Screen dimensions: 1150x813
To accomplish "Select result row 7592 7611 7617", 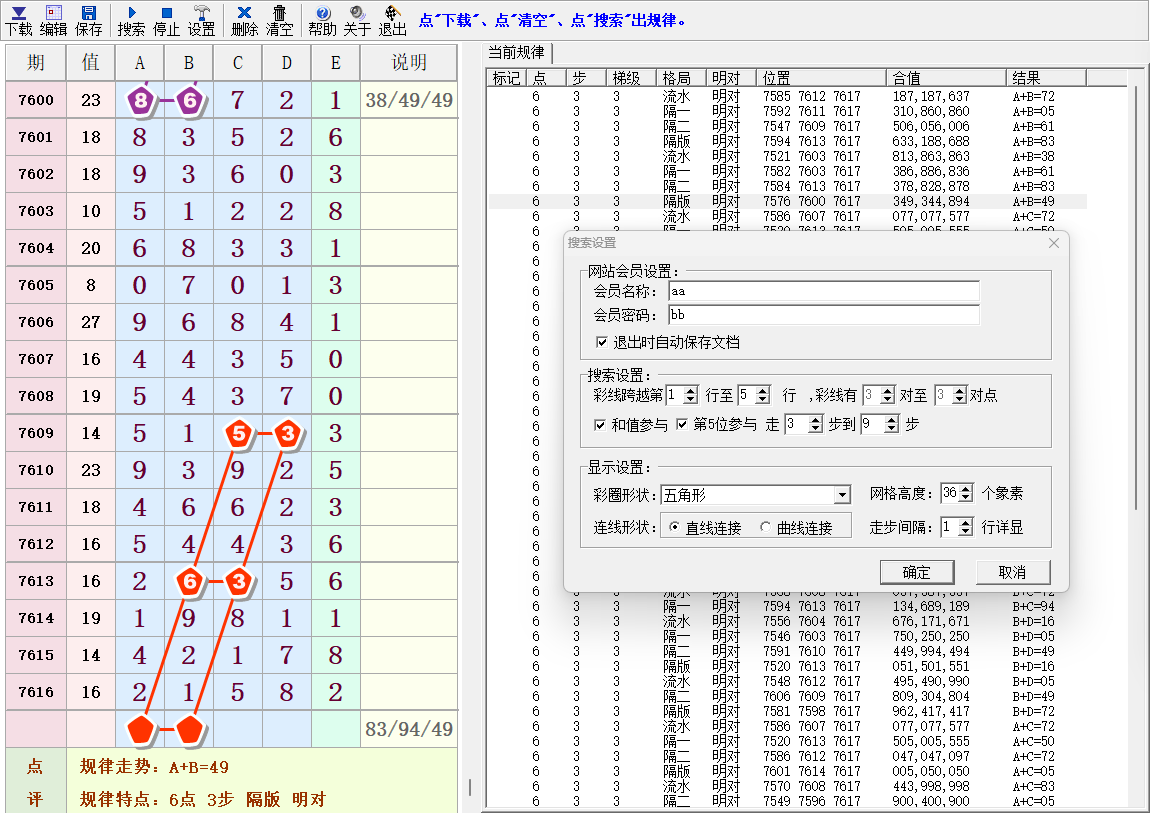I will (x=788, y=111).
